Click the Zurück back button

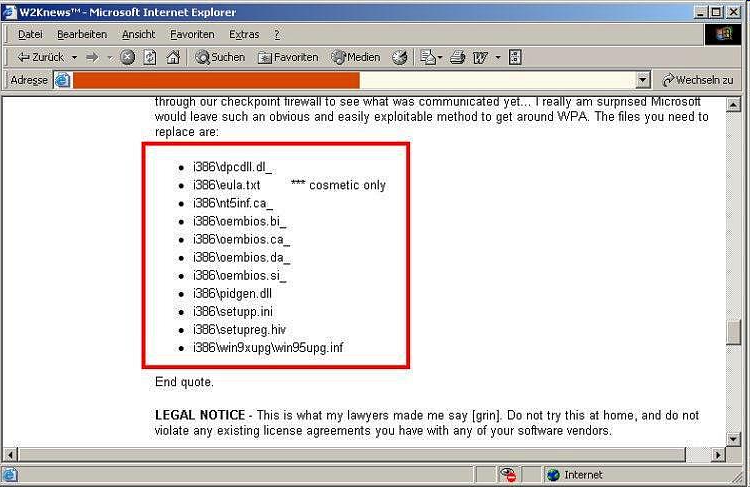coord(41,57)
